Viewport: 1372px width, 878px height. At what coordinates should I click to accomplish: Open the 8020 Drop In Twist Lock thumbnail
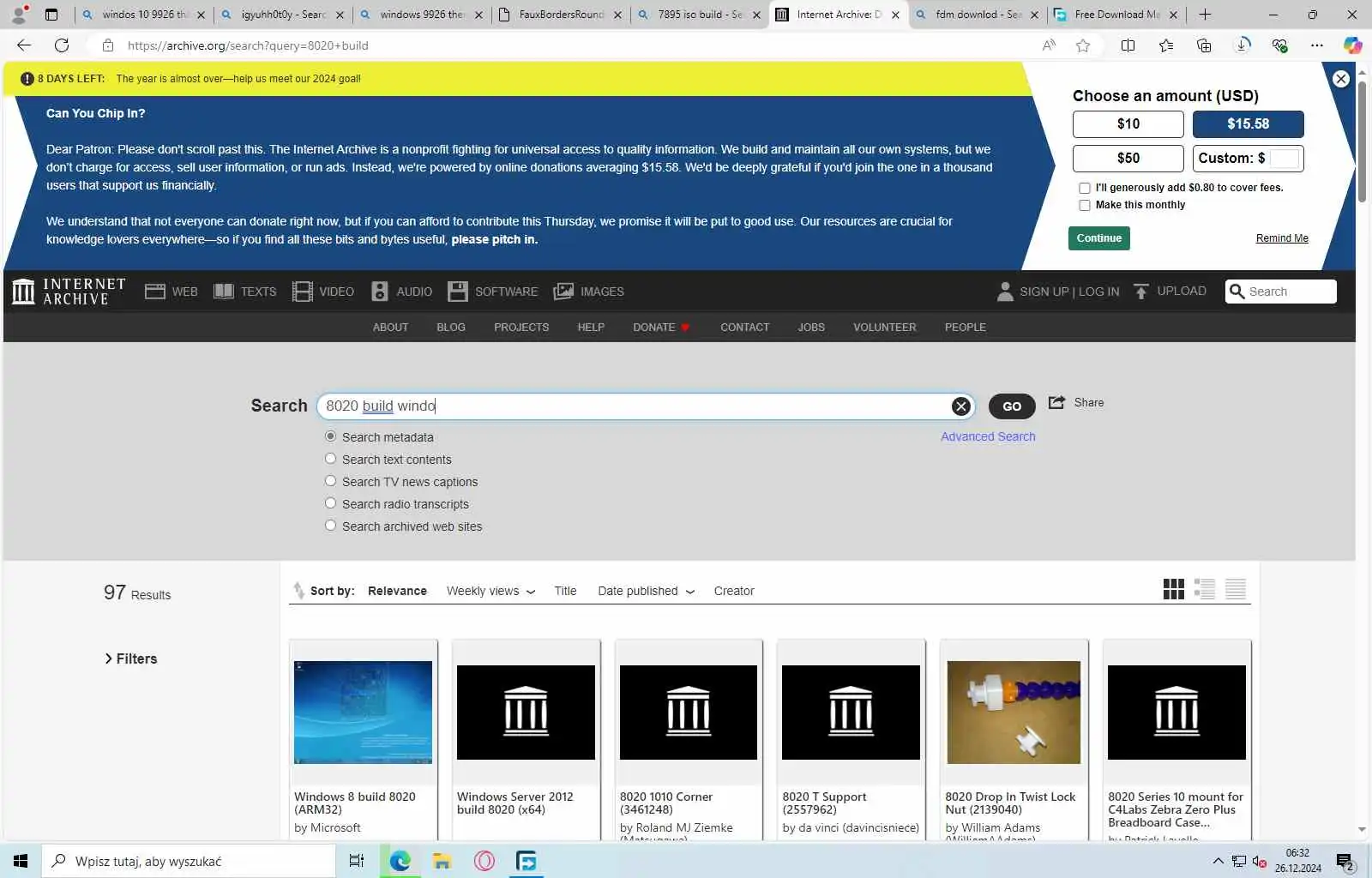coord(1014,712)
